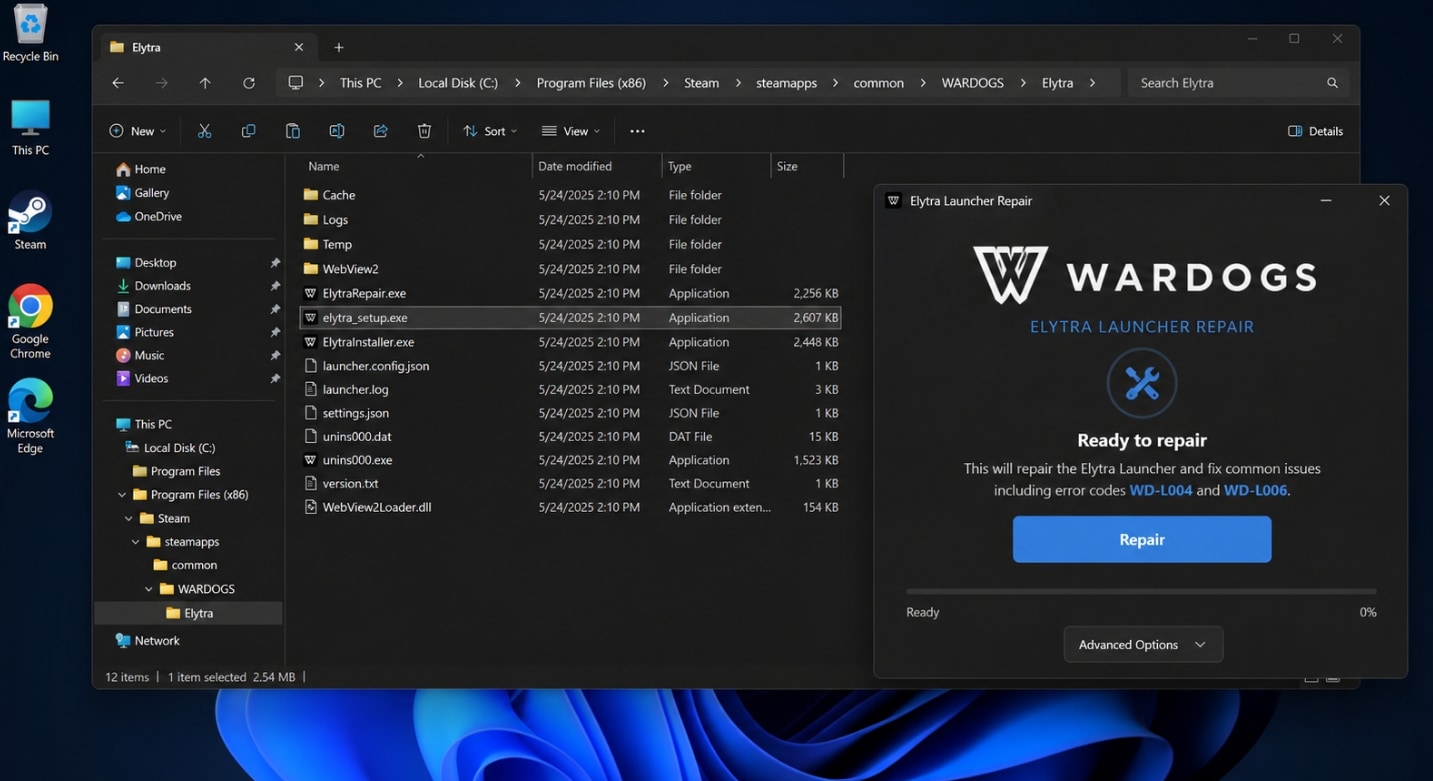This screenshot has width=1433, height=781.
Task: Click the pin icon beside Videos
Action: click(x=275, y=379)
